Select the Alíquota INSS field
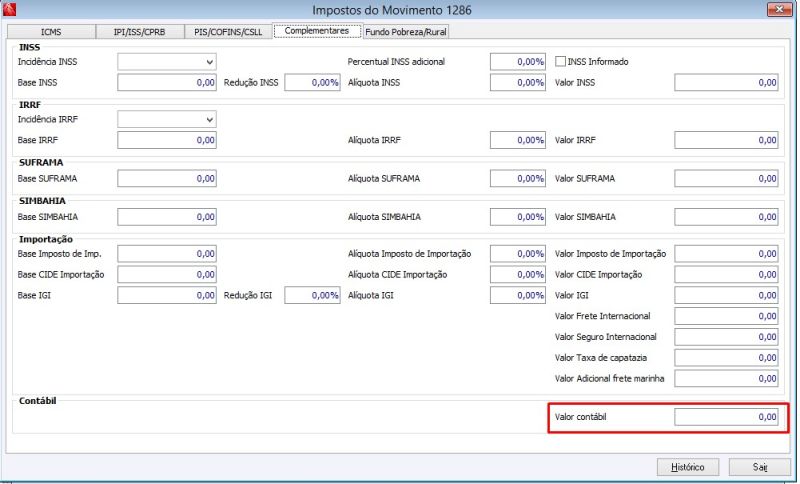The width and height of the screenshot is (800, 484). click(x=518, y=83)
